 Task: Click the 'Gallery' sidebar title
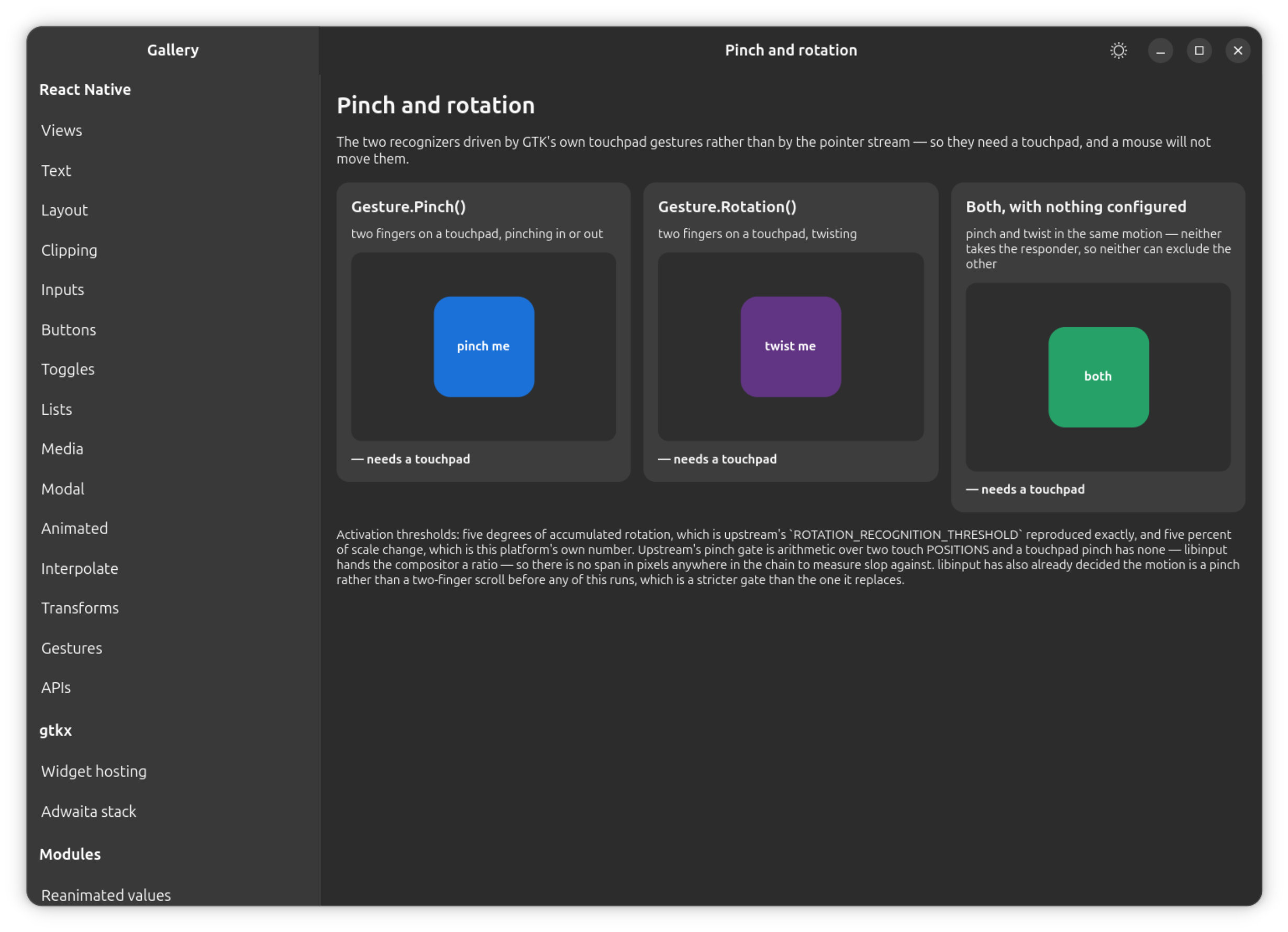tap(173, 51)
